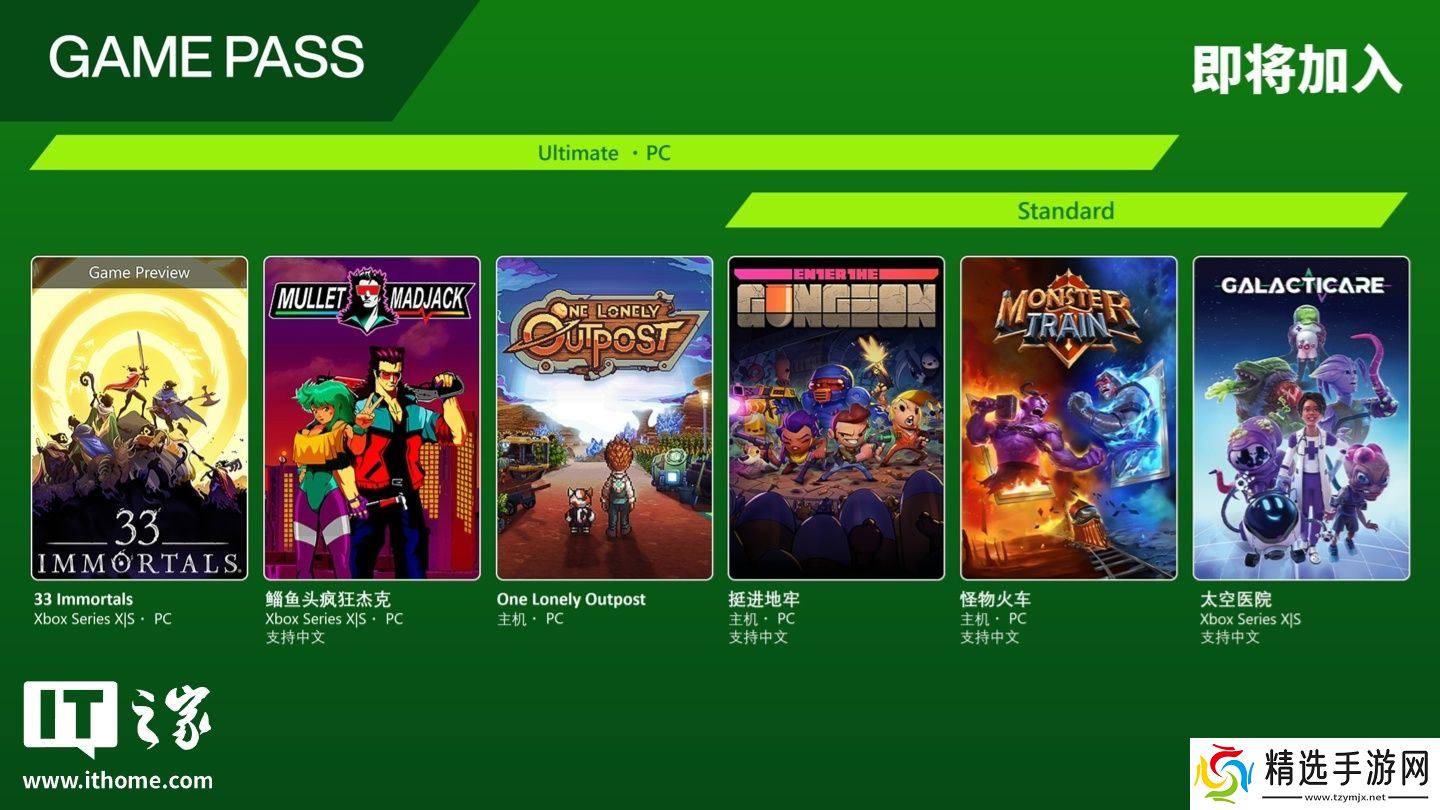Open the 挺进地牢 game title
The image size is (1440, 810).
[764, 599]
